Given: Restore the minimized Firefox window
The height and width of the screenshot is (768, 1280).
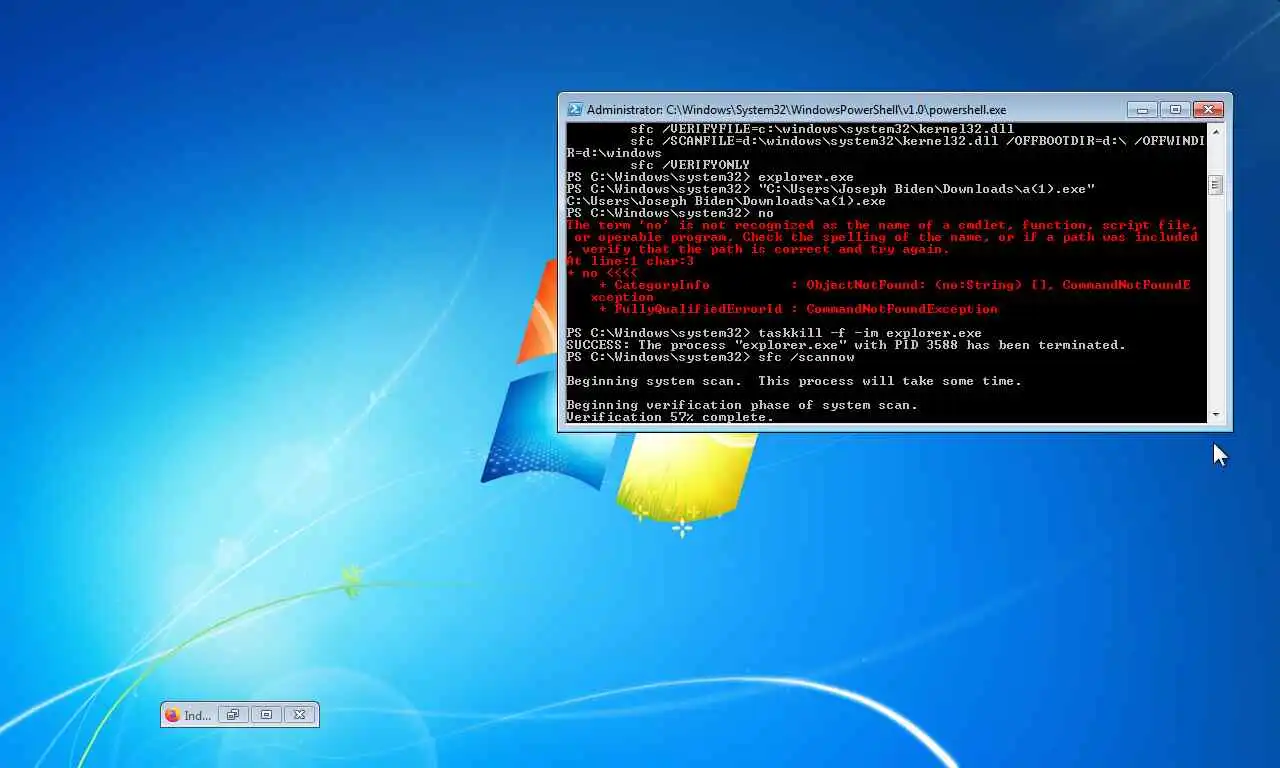Looking at the screenshot, I should pyautogui.click(x=232, y=715).
